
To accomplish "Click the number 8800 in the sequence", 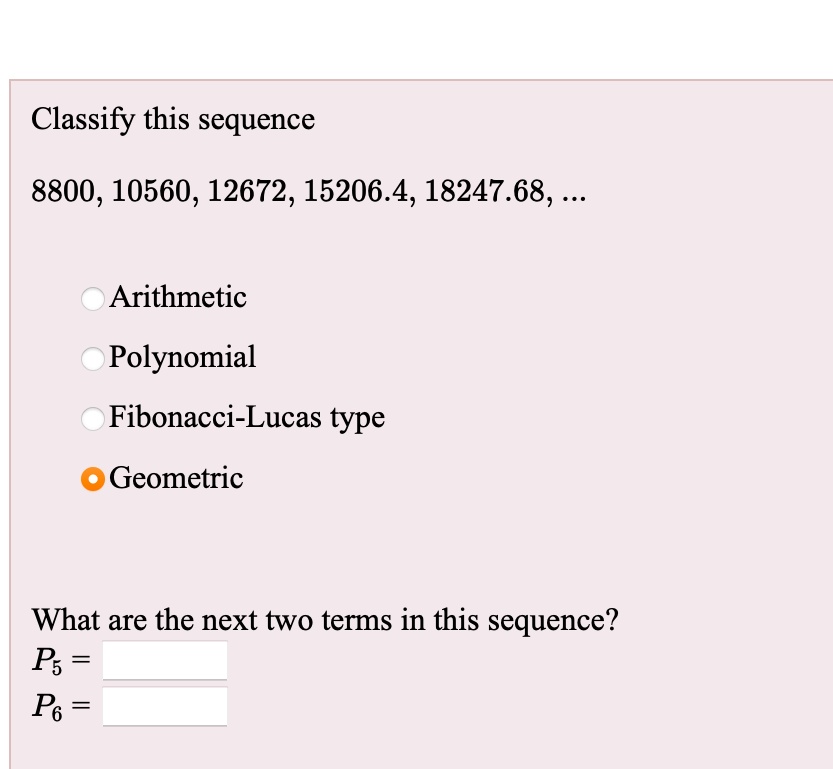I will coord(62,191).
